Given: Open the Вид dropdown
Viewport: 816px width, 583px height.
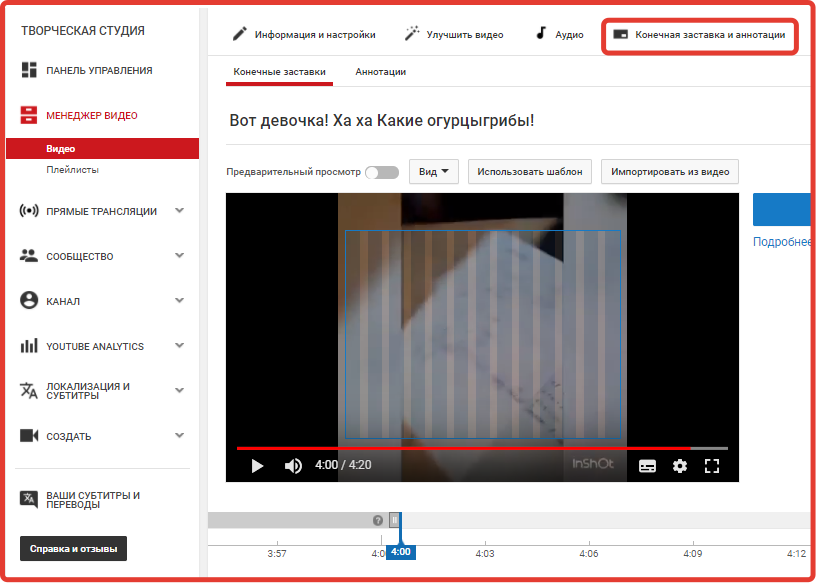Looking at the screenshot, I should (x=434, y=172).
